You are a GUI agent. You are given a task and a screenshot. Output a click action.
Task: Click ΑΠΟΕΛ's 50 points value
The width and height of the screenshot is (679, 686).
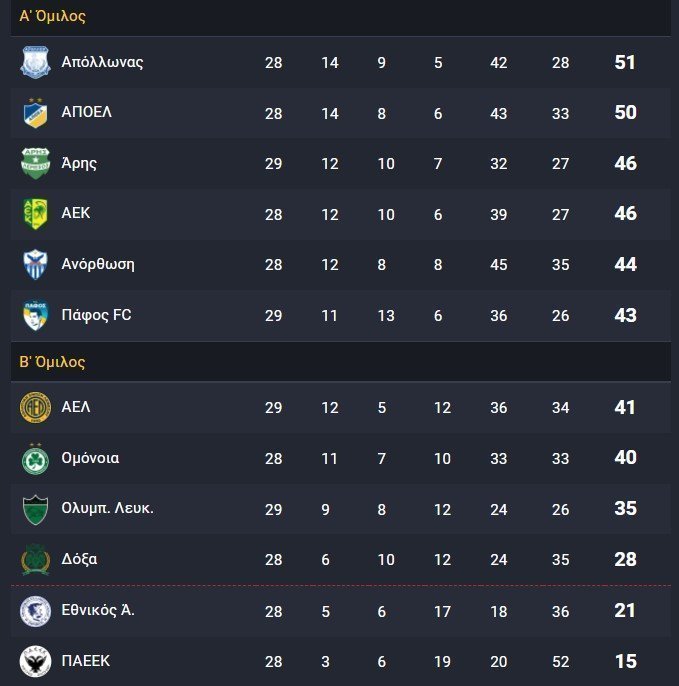[626, 112]
